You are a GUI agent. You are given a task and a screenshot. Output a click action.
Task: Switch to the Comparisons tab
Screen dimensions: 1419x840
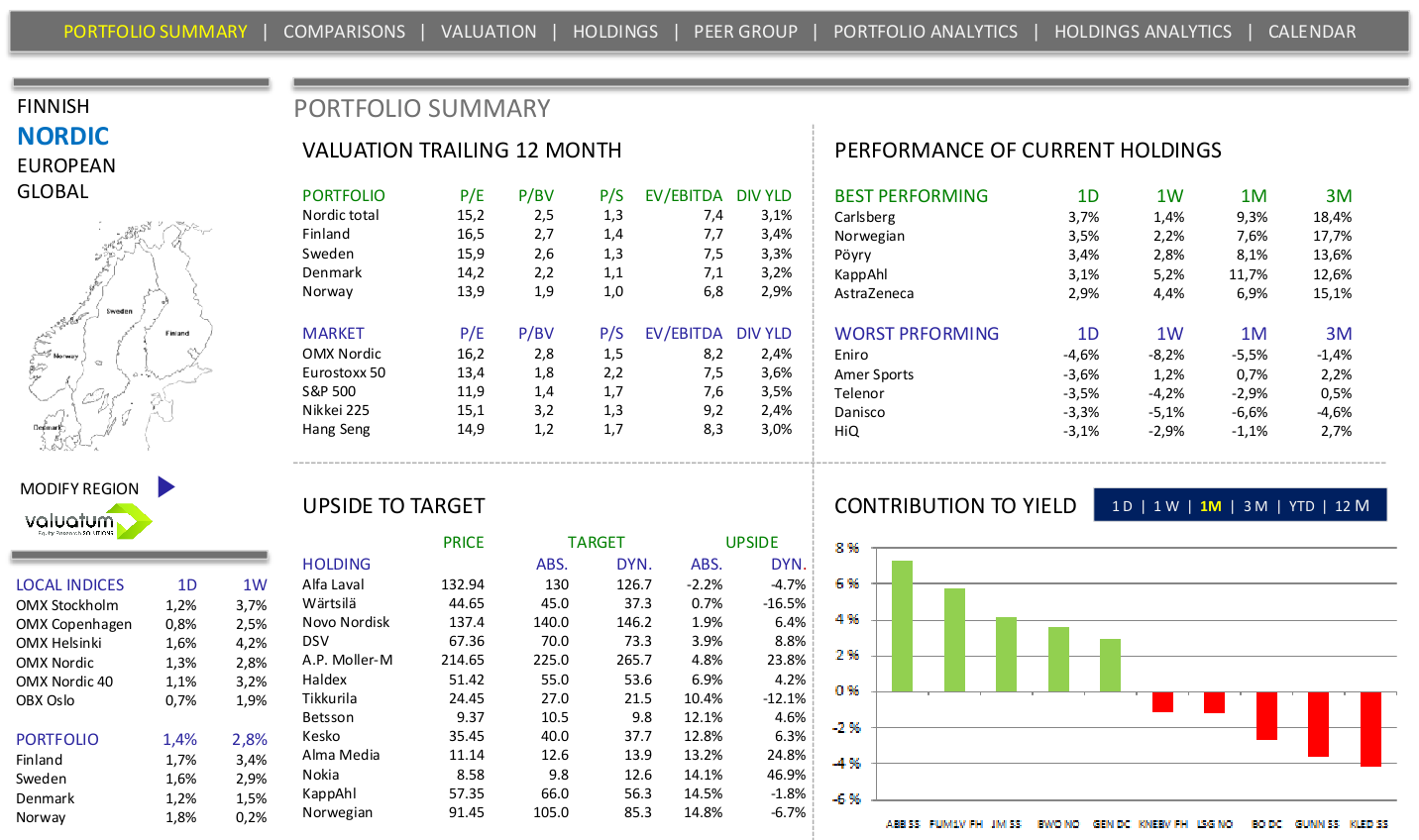click(344, 32)
